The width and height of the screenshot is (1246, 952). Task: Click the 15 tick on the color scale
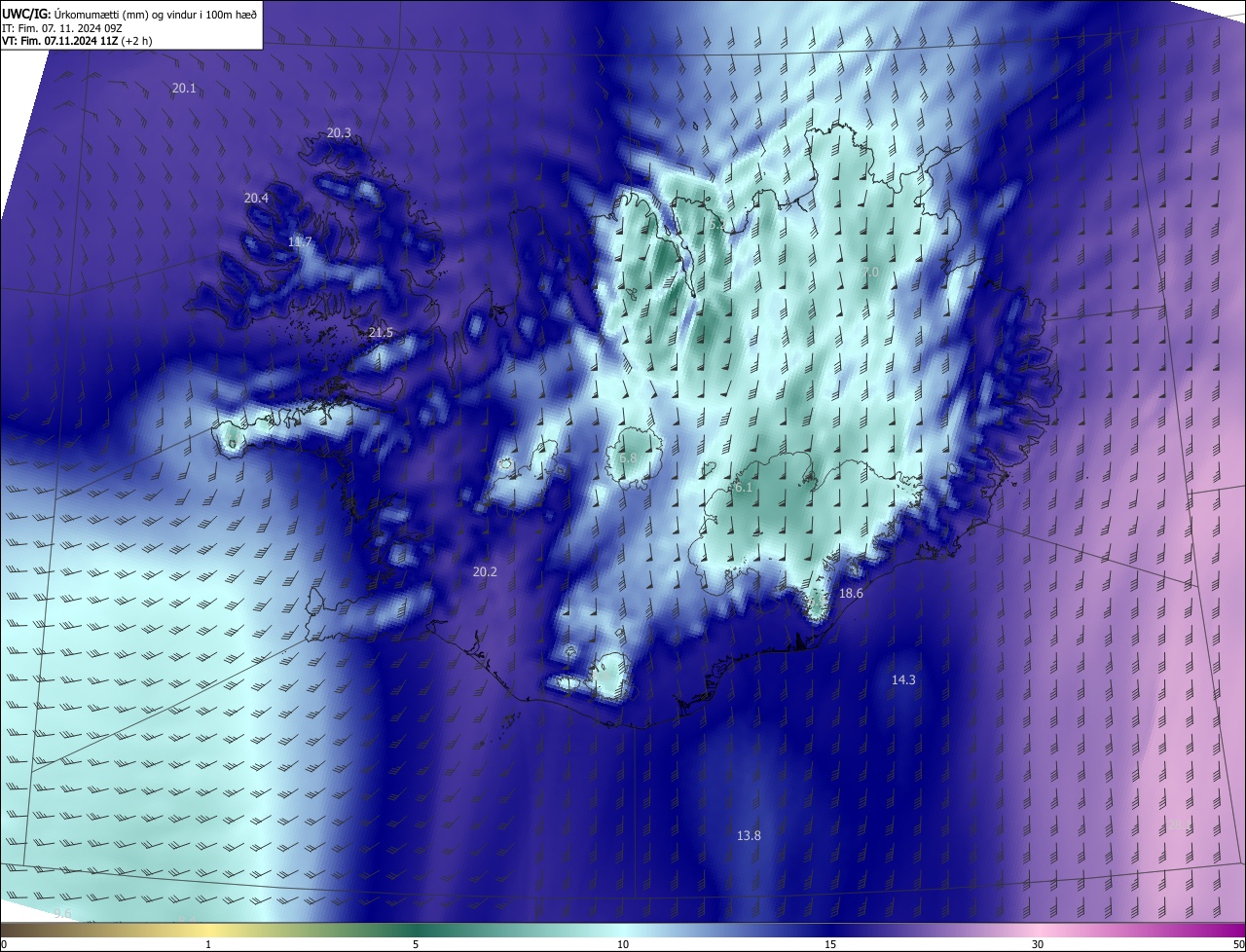830,944
